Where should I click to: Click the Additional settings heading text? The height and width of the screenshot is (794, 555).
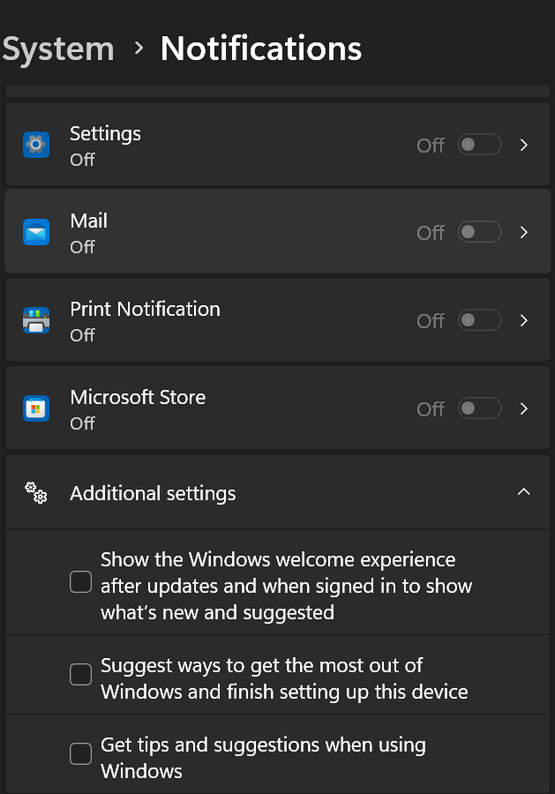click(x=153, y=493)
